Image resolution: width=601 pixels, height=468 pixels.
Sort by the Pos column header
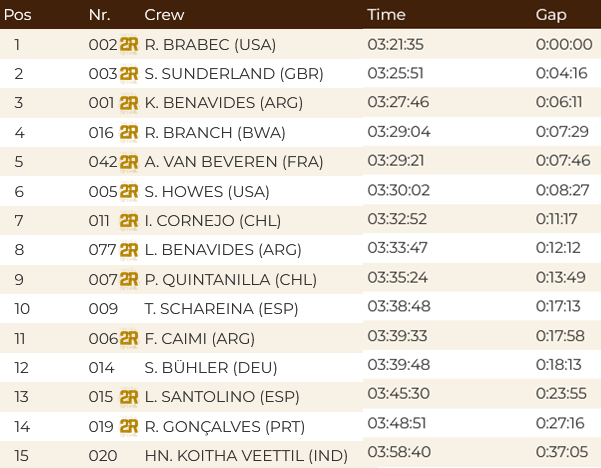tap(16, 14)
